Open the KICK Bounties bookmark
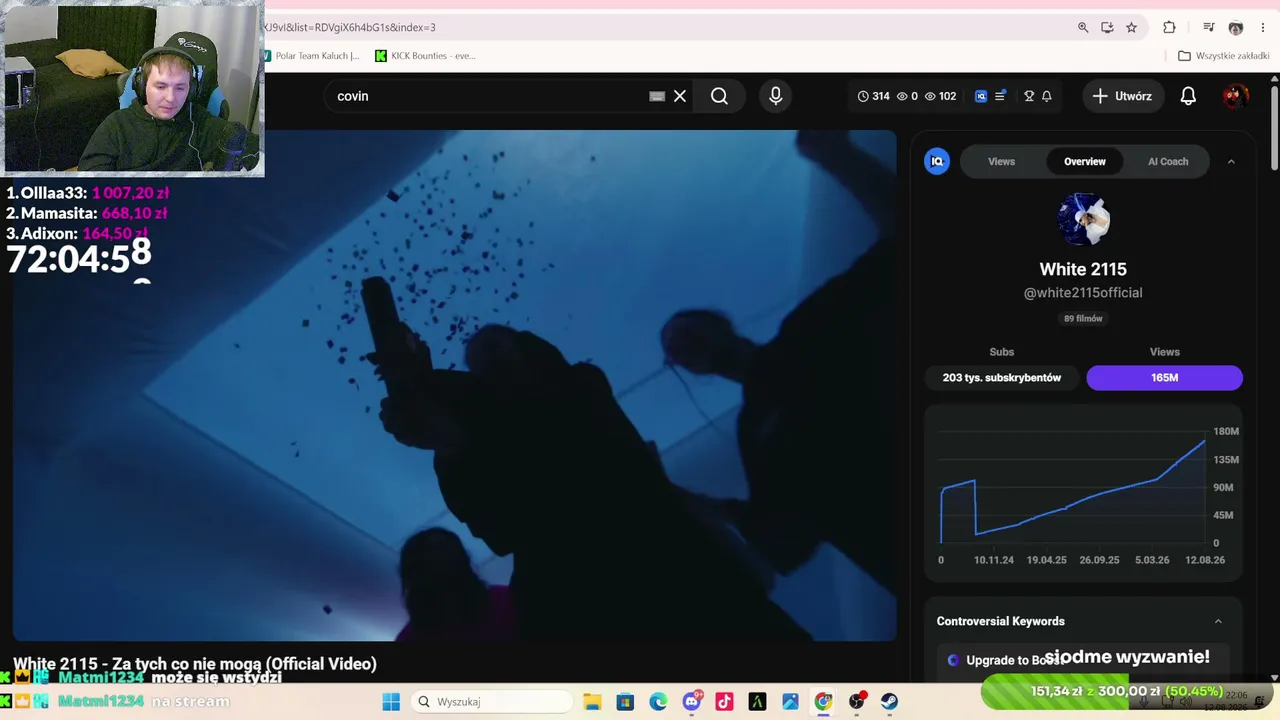 click(425, 56)
